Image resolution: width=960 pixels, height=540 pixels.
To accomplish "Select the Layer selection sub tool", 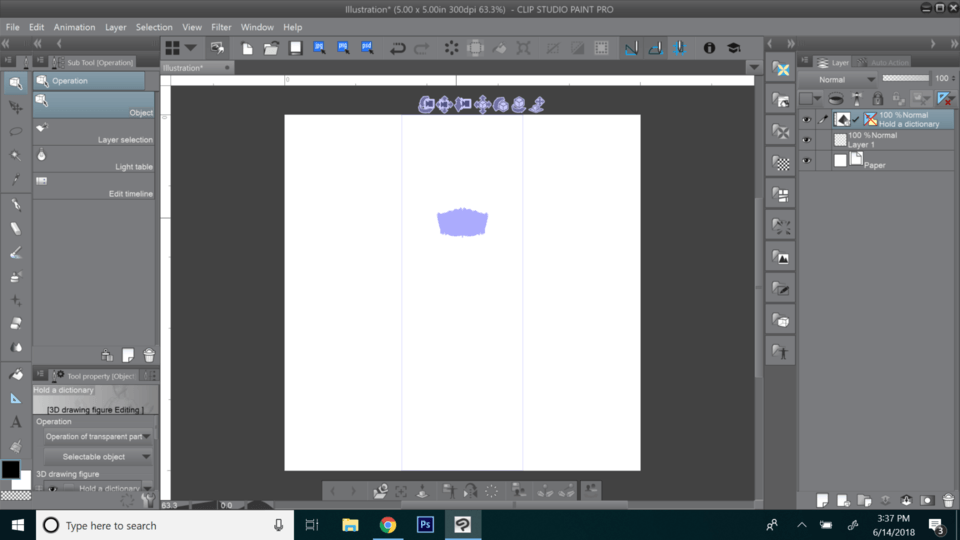I will coord(94,133).
